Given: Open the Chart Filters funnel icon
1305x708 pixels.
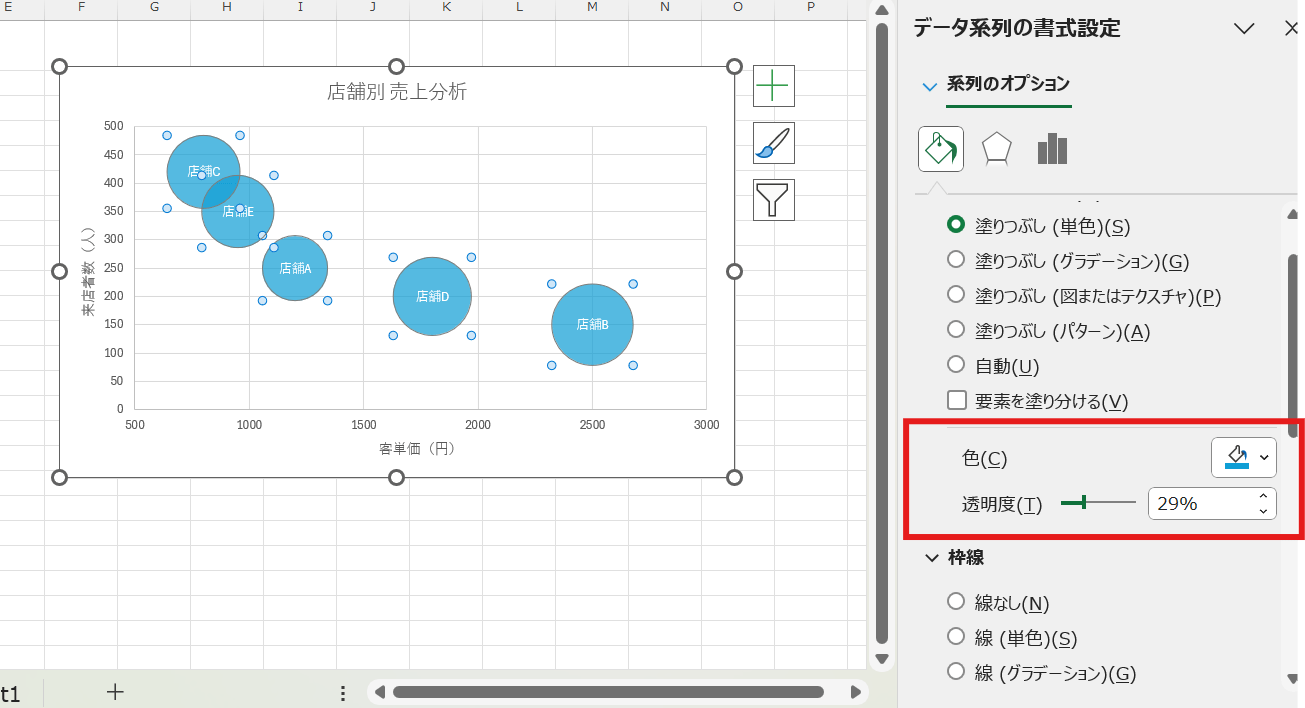Looking at the screenshot, I should (771, 199).
